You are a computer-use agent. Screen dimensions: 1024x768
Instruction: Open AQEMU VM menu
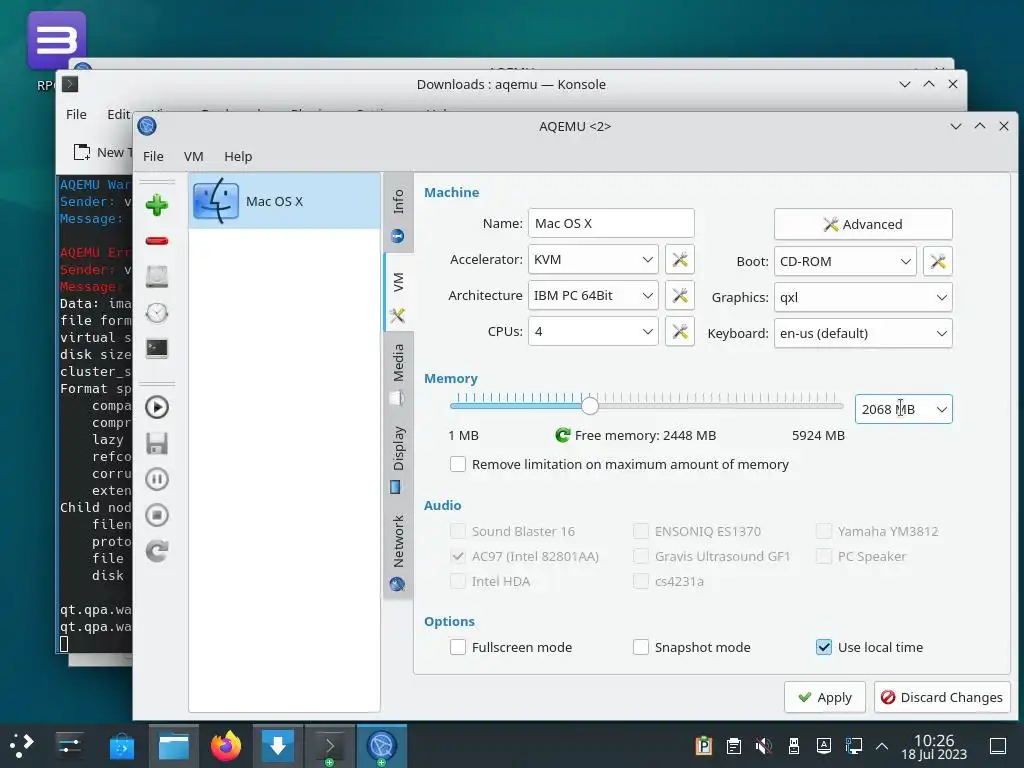(x=193, y=156)
